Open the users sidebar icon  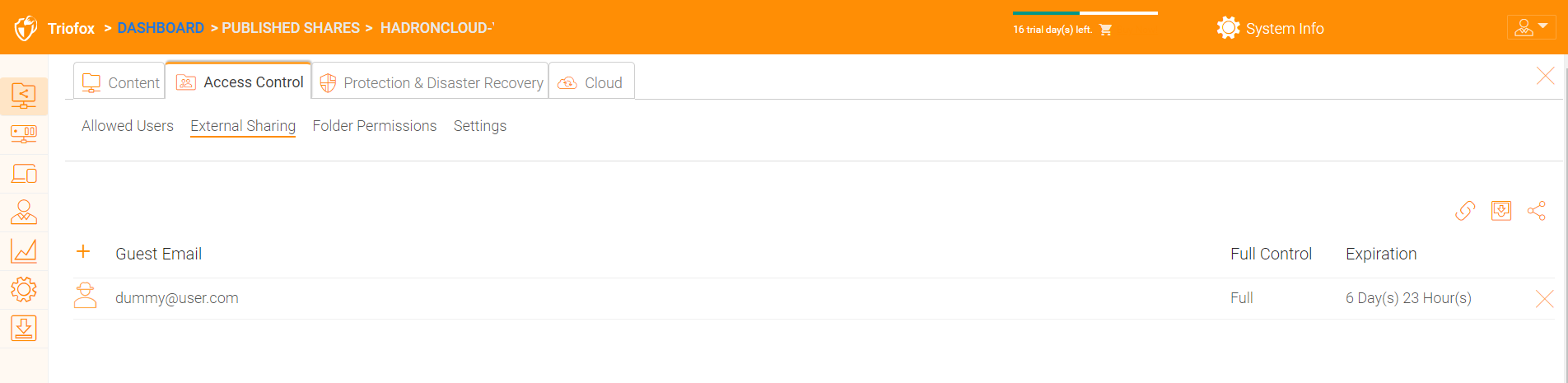point(24,213)
